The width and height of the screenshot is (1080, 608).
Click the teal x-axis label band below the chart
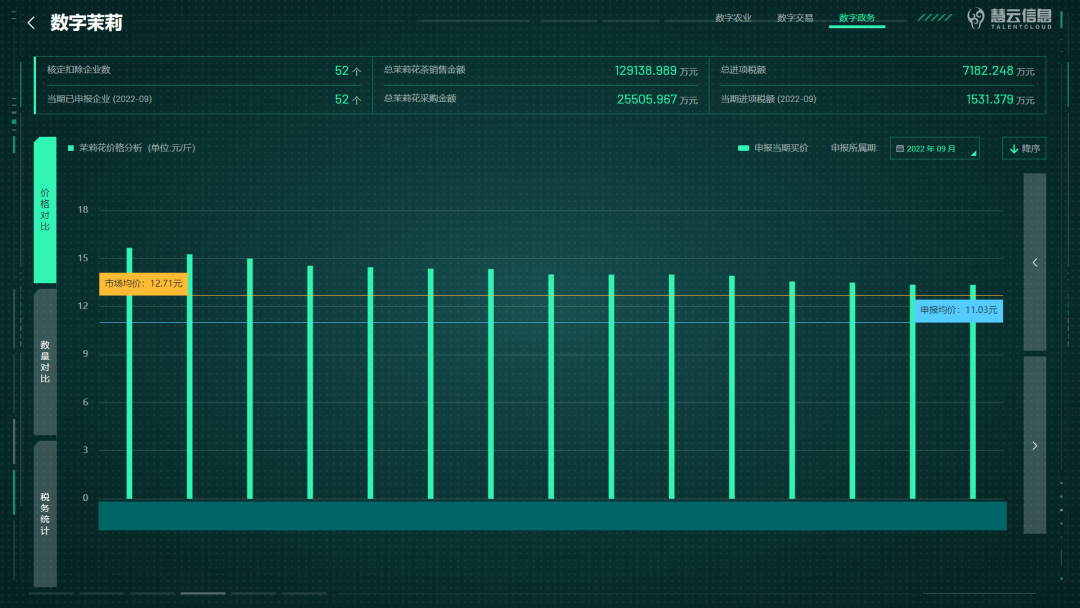[552, 516]
